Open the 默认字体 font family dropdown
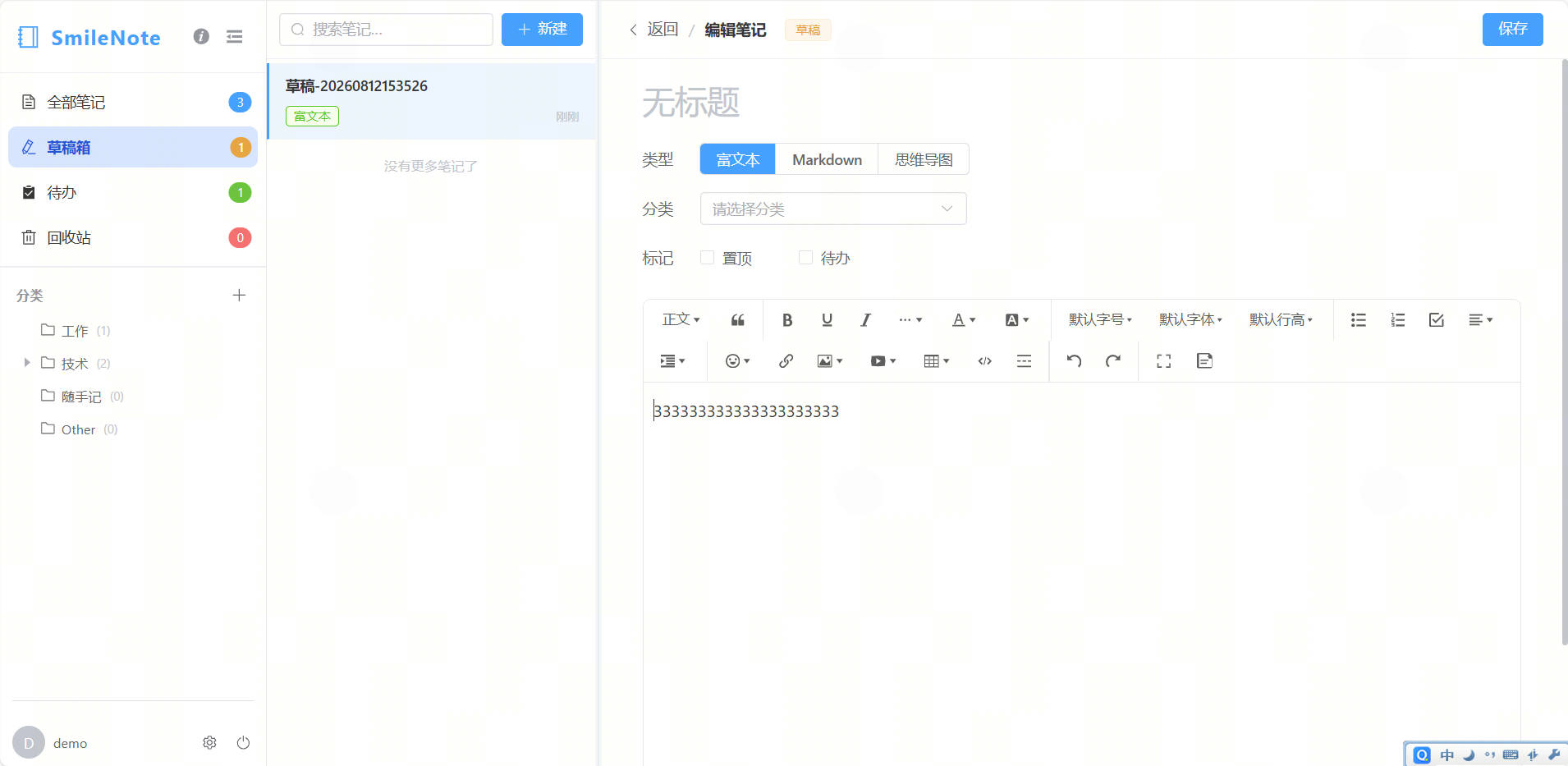The width and height of the screenshot is (1568, 766). (x=1190, y=320)
